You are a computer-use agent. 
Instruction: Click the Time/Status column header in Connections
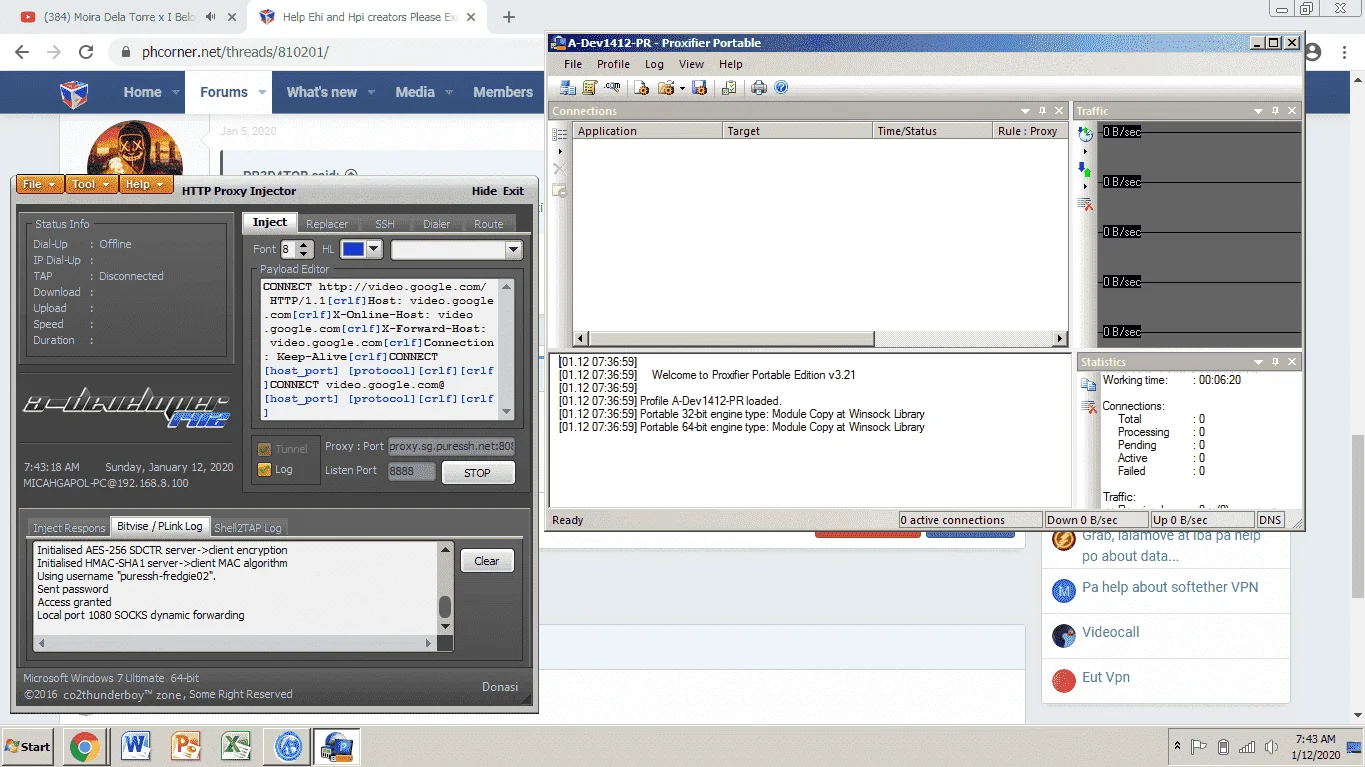pos(931,131)
